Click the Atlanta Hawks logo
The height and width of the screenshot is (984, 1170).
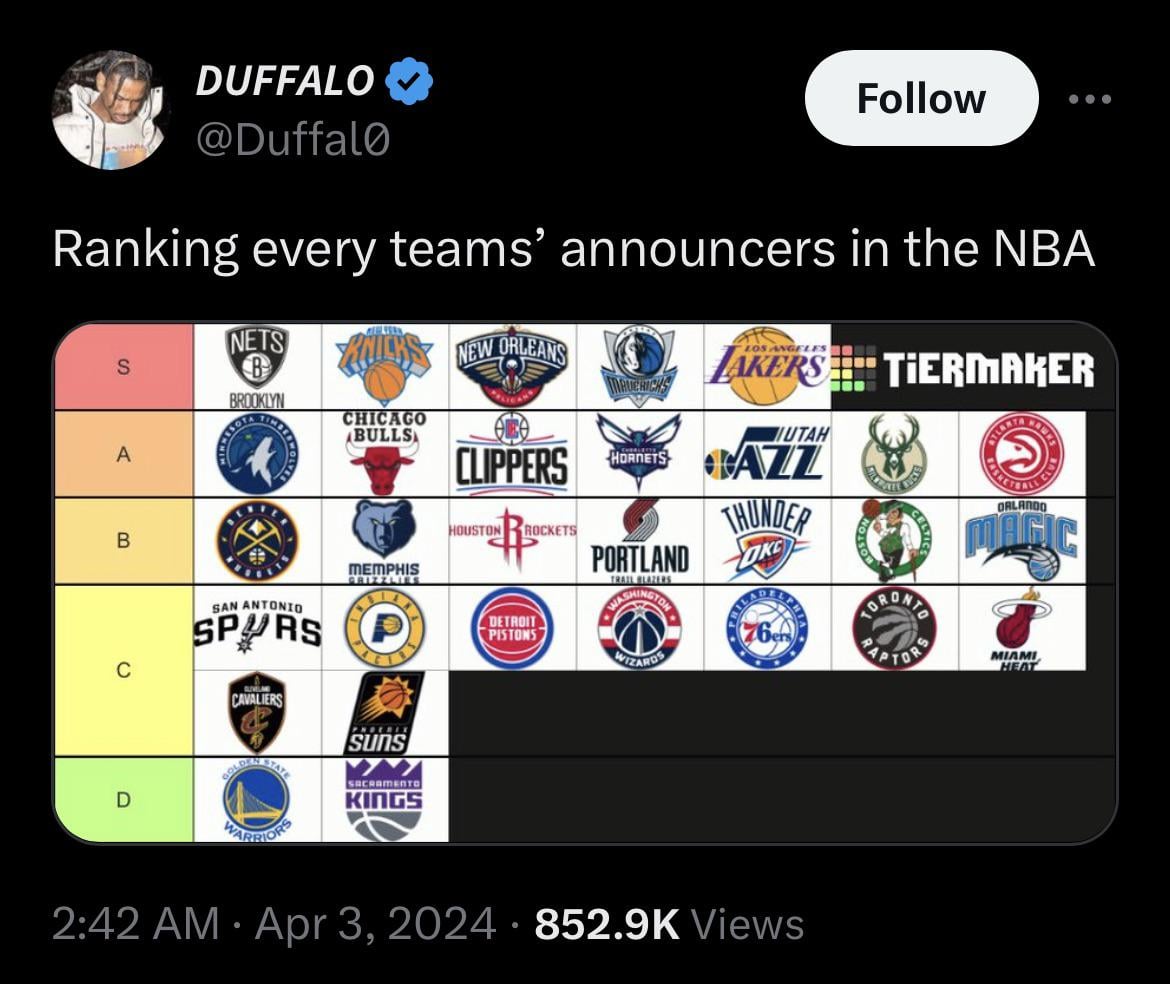1021,453
